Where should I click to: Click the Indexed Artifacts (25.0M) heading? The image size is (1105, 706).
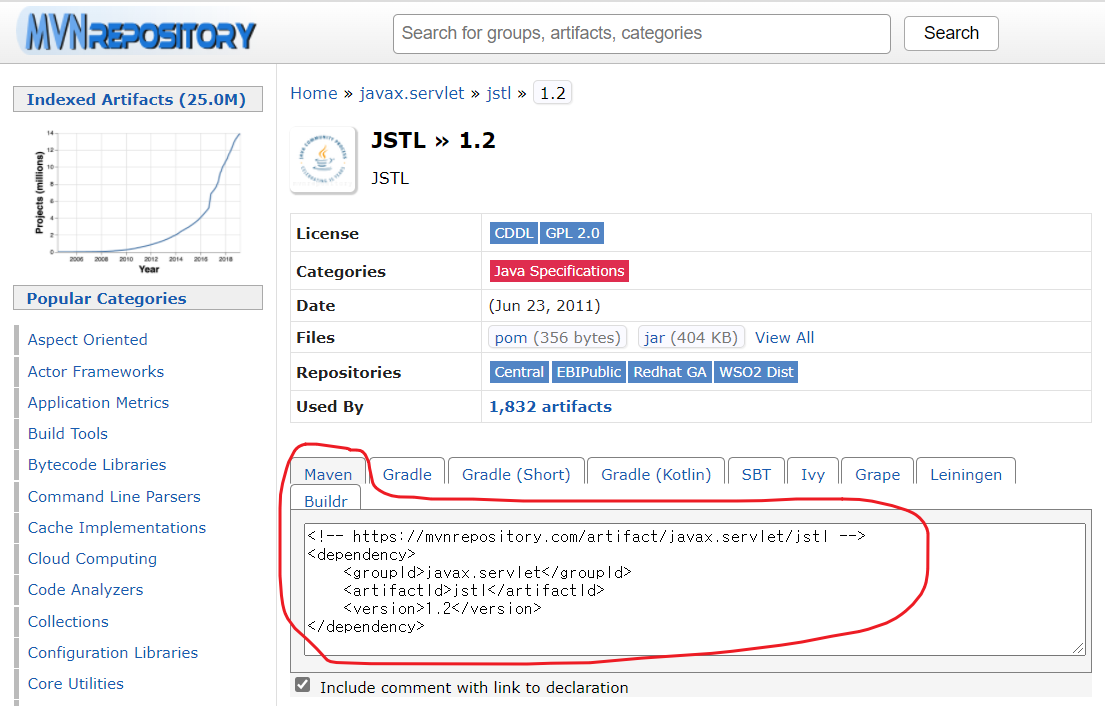[137, 99]
